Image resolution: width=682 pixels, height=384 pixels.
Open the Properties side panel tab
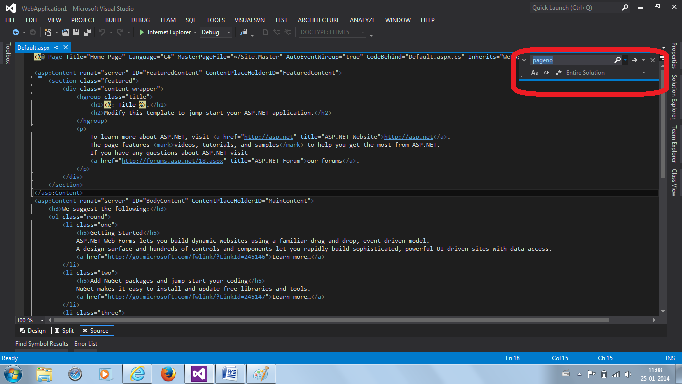[675, 56]
